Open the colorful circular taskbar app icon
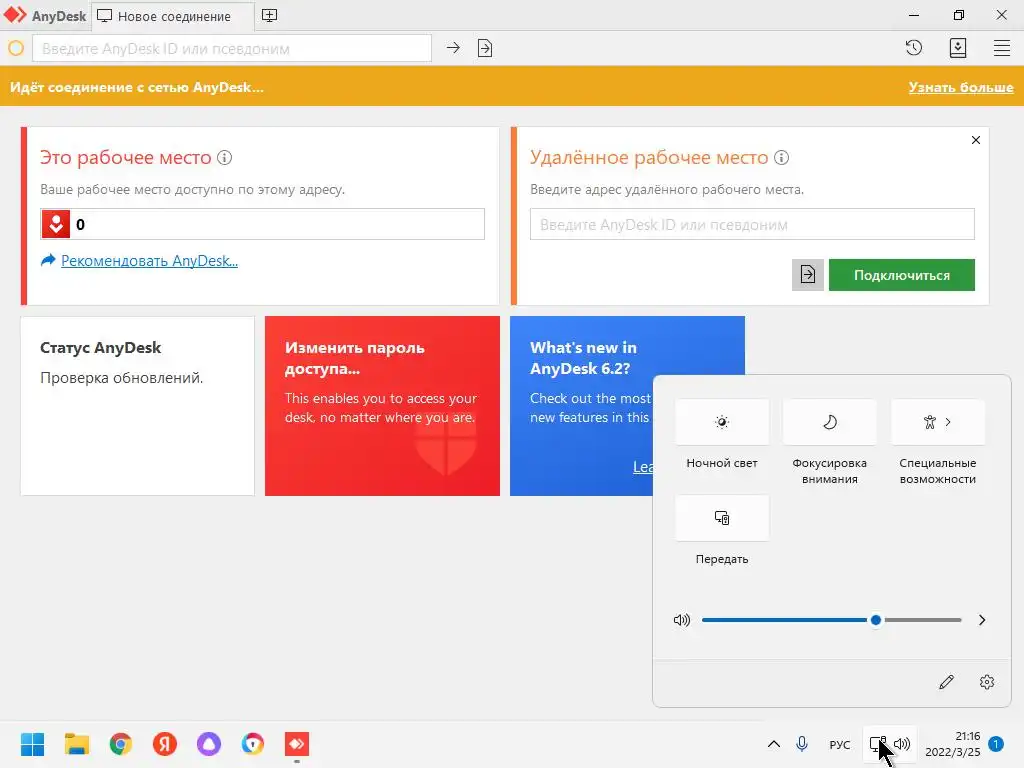Viewport: 1024px width, 768px height. (x=253, y=744)
